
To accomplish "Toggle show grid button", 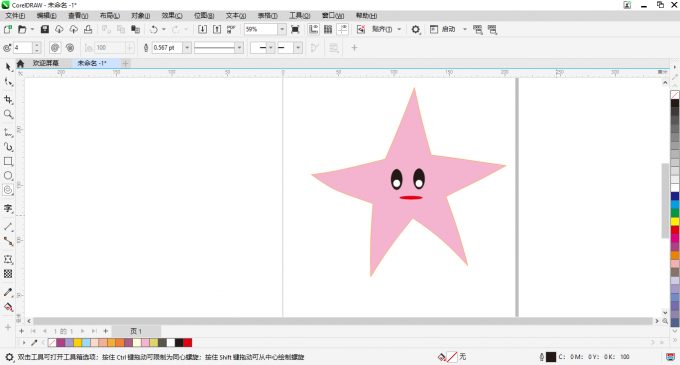I will point(328,29).
